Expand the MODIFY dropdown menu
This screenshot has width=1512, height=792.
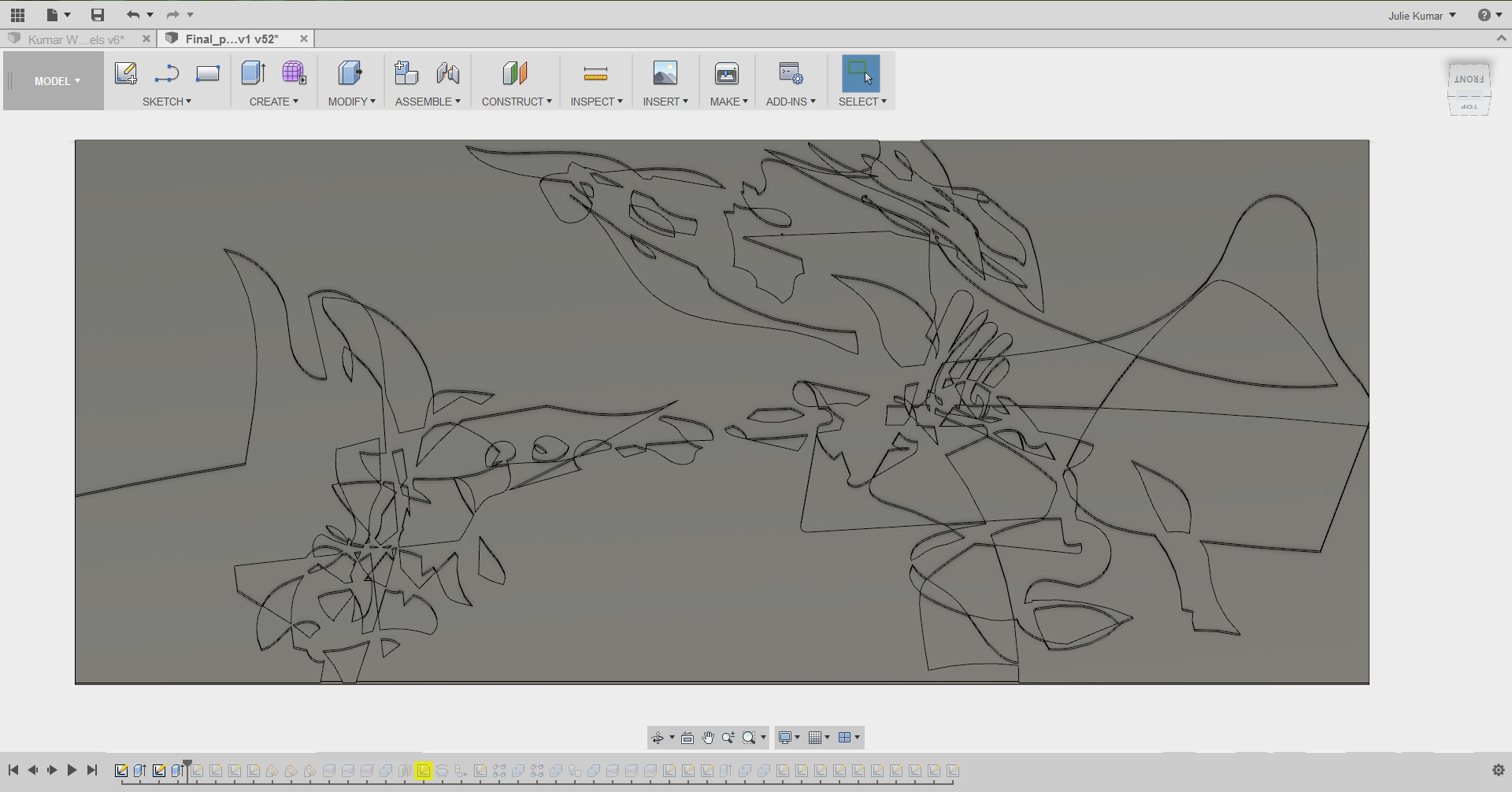[352, 102]
